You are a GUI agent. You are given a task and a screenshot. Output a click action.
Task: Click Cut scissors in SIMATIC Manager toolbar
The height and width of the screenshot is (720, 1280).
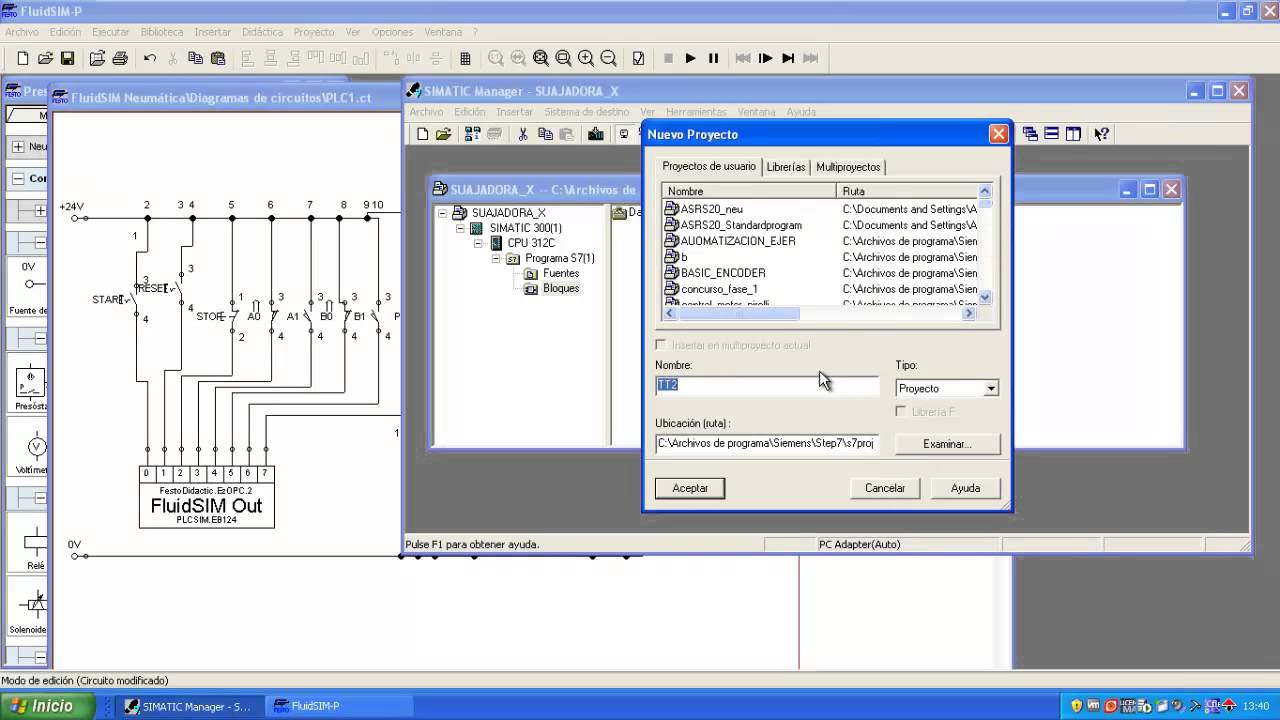tap(522, 134)
